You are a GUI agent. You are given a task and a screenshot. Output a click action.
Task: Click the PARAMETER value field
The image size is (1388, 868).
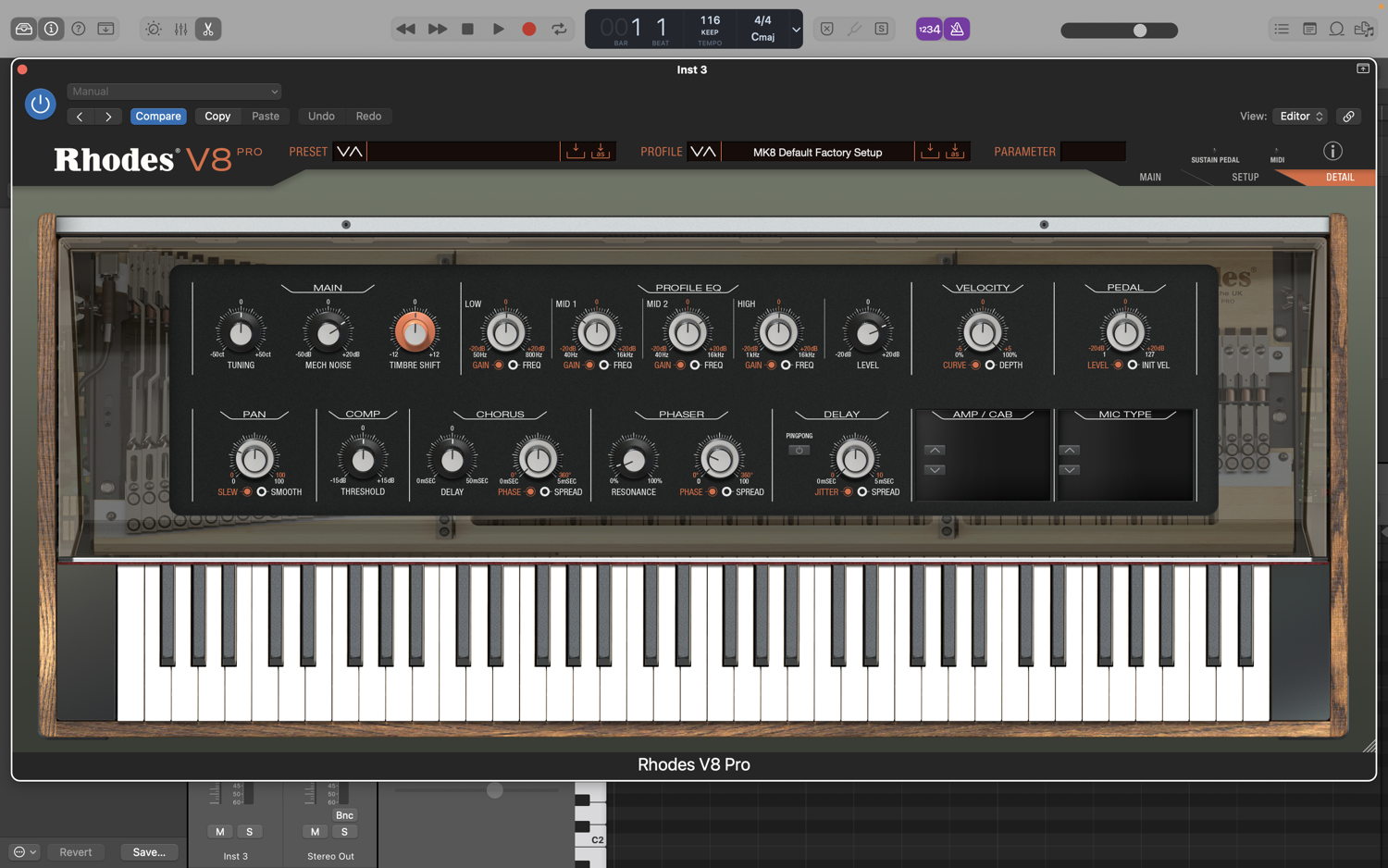coord(1093,152)
